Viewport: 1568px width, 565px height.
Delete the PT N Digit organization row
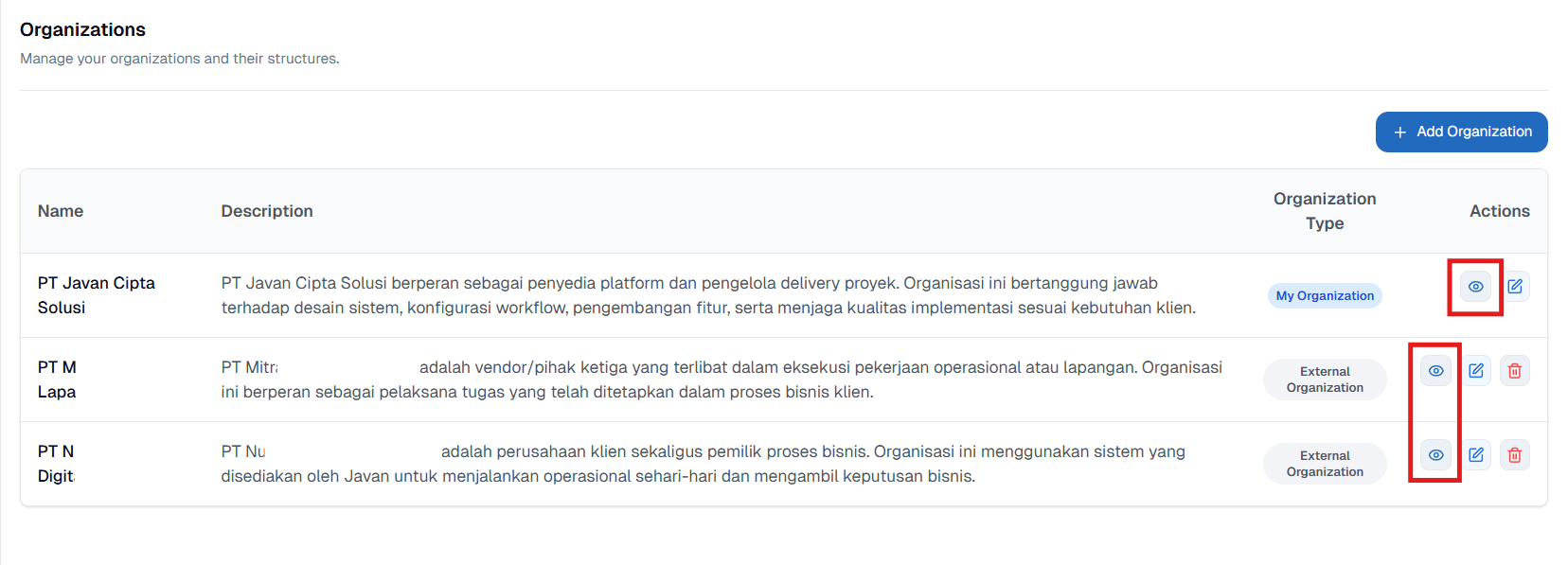(1515, 455)
